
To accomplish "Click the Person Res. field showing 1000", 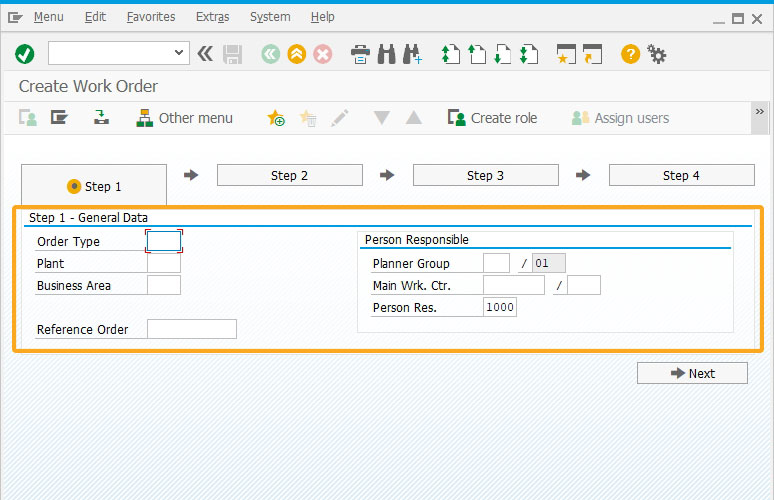I will [x=500, y=307].
